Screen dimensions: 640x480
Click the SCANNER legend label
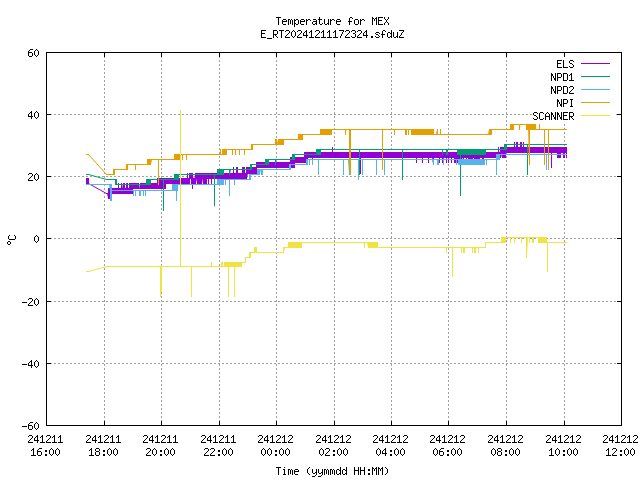553,116
